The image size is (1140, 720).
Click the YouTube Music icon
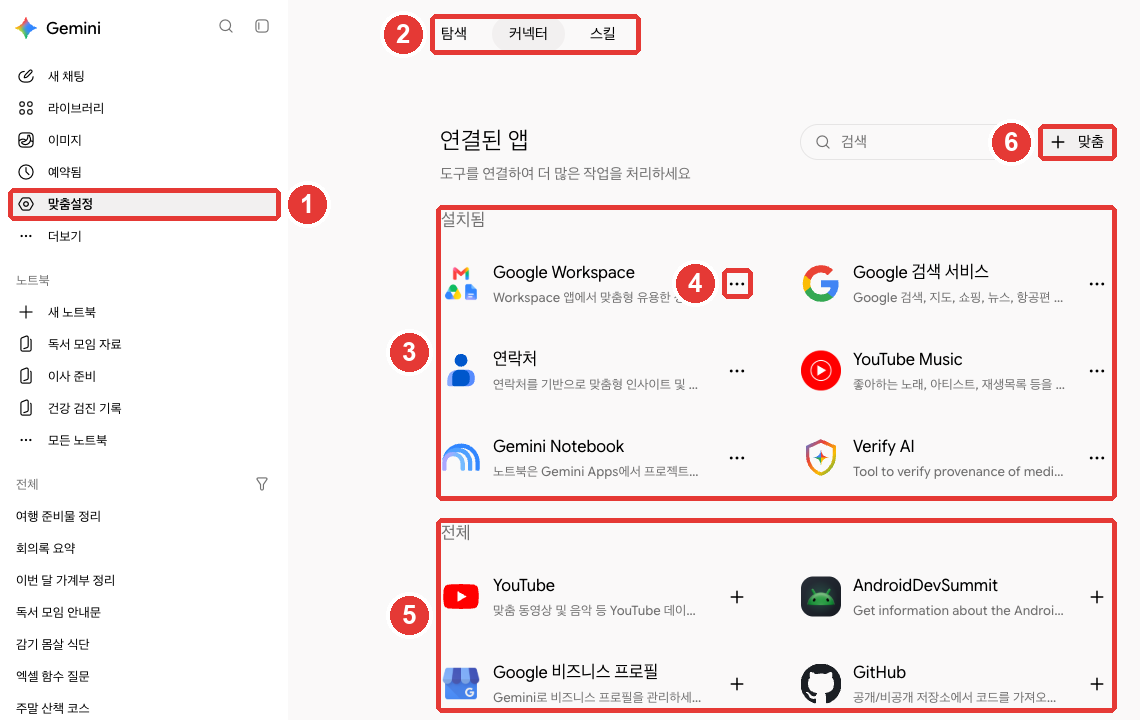pos(821,370)
